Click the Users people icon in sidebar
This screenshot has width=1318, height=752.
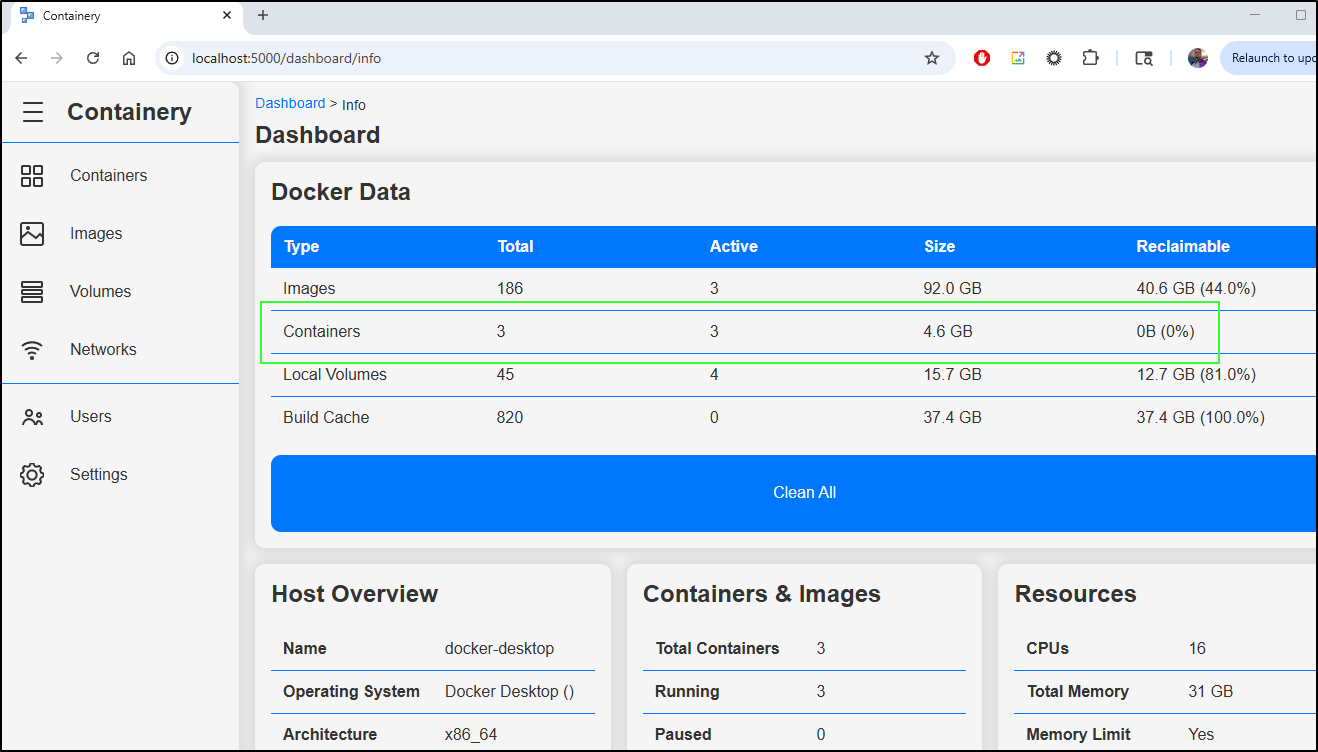(x=32, y=417)
